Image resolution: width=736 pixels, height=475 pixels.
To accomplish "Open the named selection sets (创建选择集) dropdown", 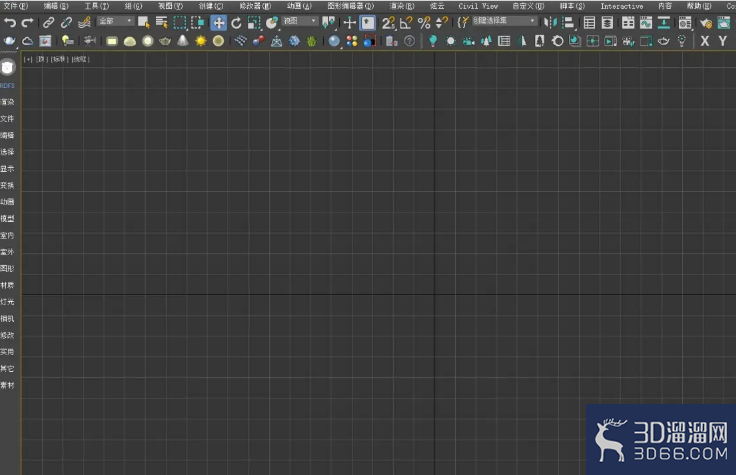I will click(504, 21).
